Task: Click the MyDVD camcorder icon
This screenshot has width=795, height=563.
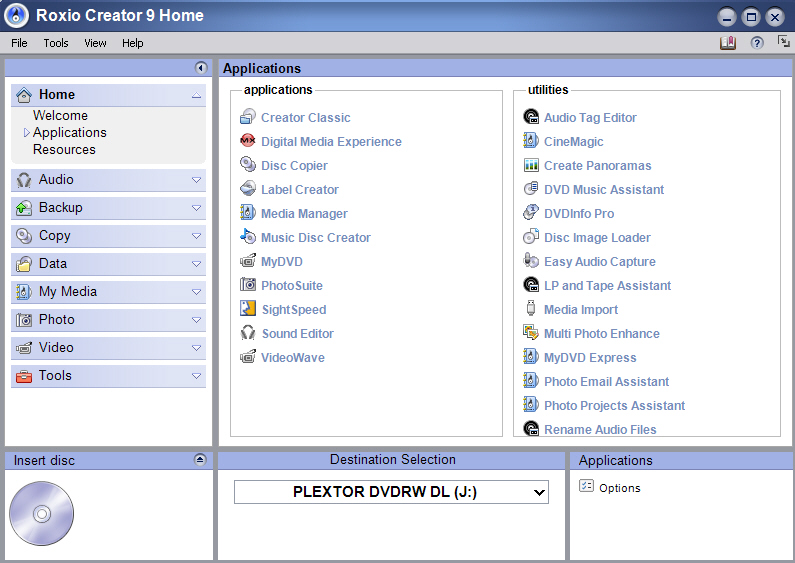Action: point(247,261)
